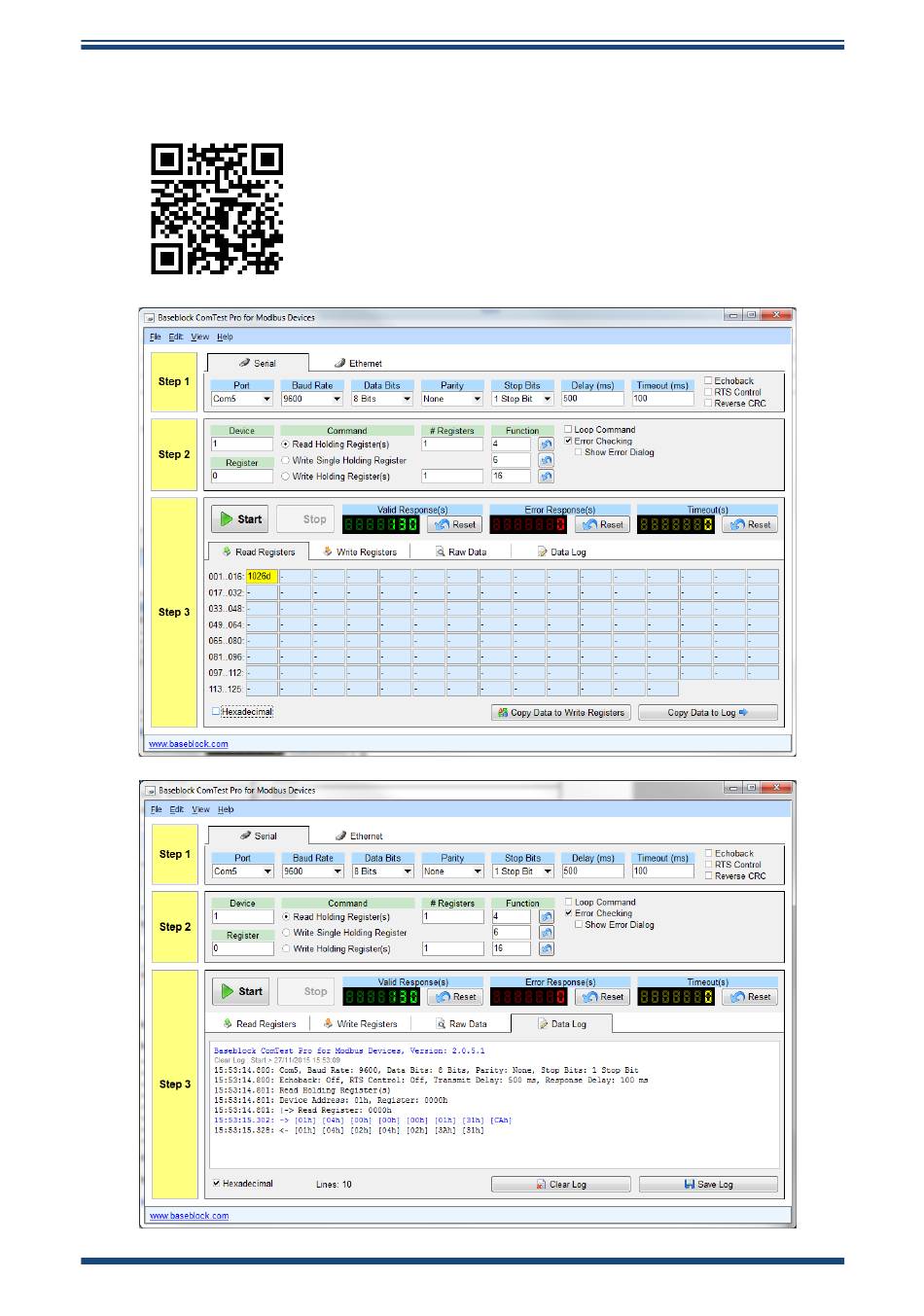The height and width of the screenshot is (1316, 924).
Task: Click the QR code image
Action: click(217, 209)
